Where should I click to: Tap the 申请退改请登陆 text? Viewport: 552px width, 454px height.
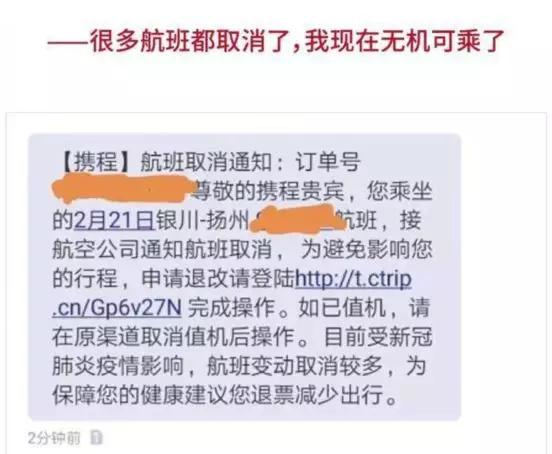click(x=218, y=279)
